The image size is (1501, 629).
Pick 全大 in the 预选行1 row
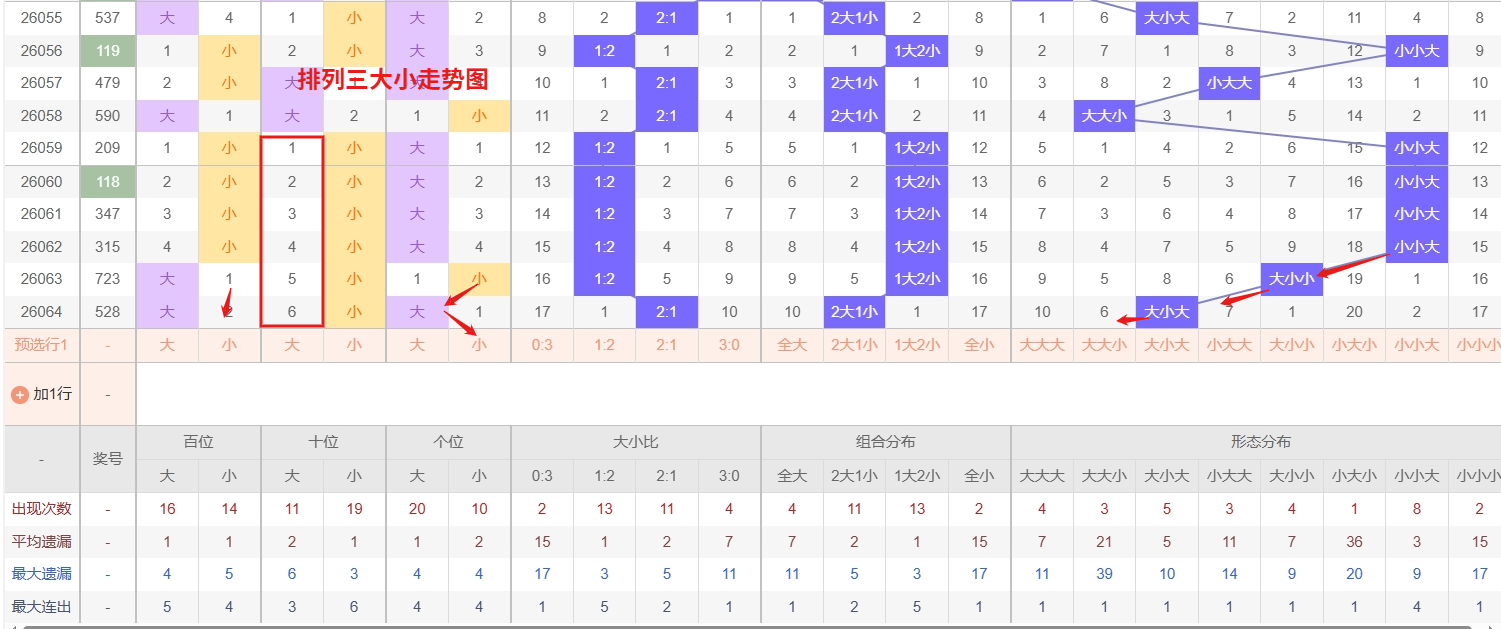coord(792,345)
